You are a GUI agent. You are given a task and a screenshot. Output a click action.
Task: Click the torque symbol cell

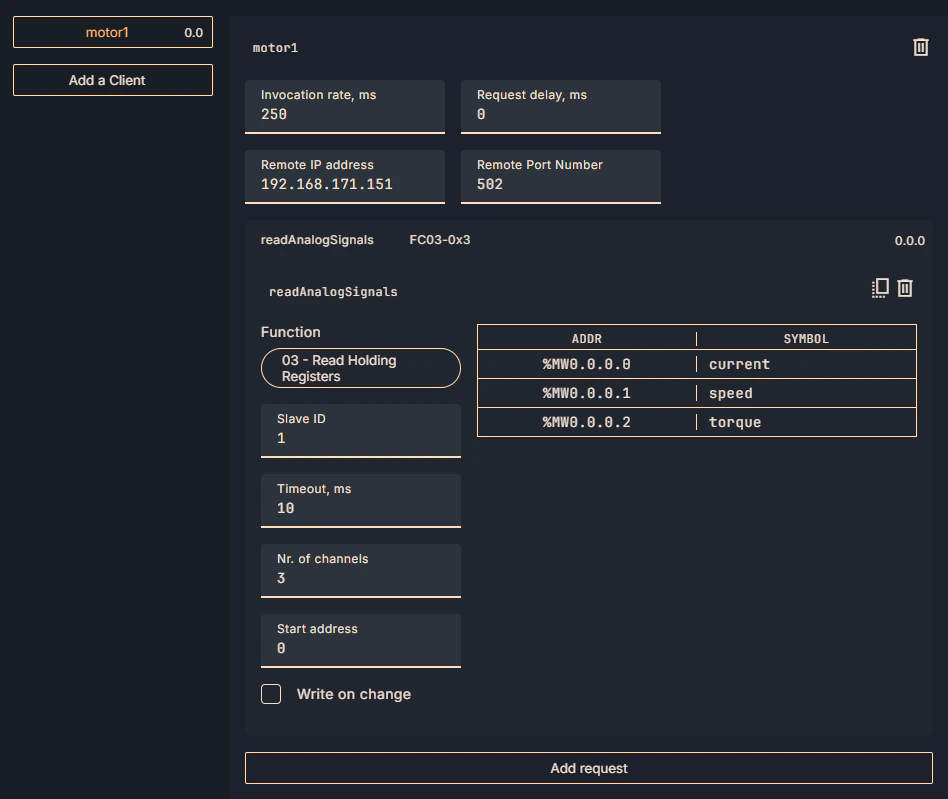[x=806, y=422]
